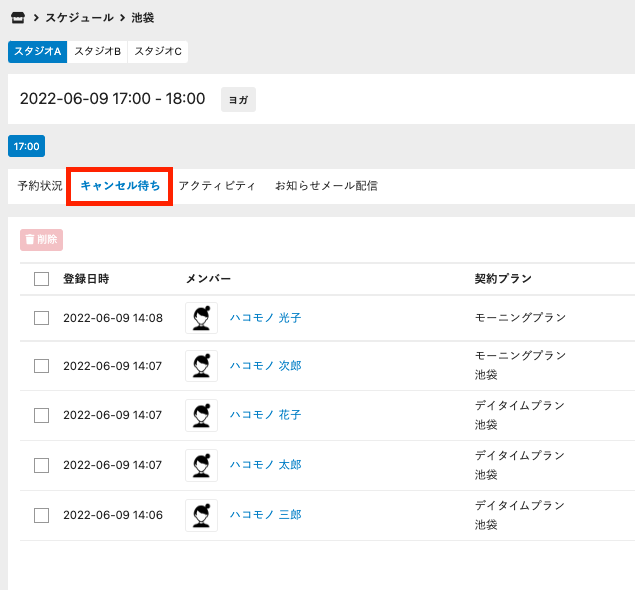The height and width of the screenshot is (590, 635).
Task: Click avatar icon of ハコモノ 次郎
Action: coord(201,366)
